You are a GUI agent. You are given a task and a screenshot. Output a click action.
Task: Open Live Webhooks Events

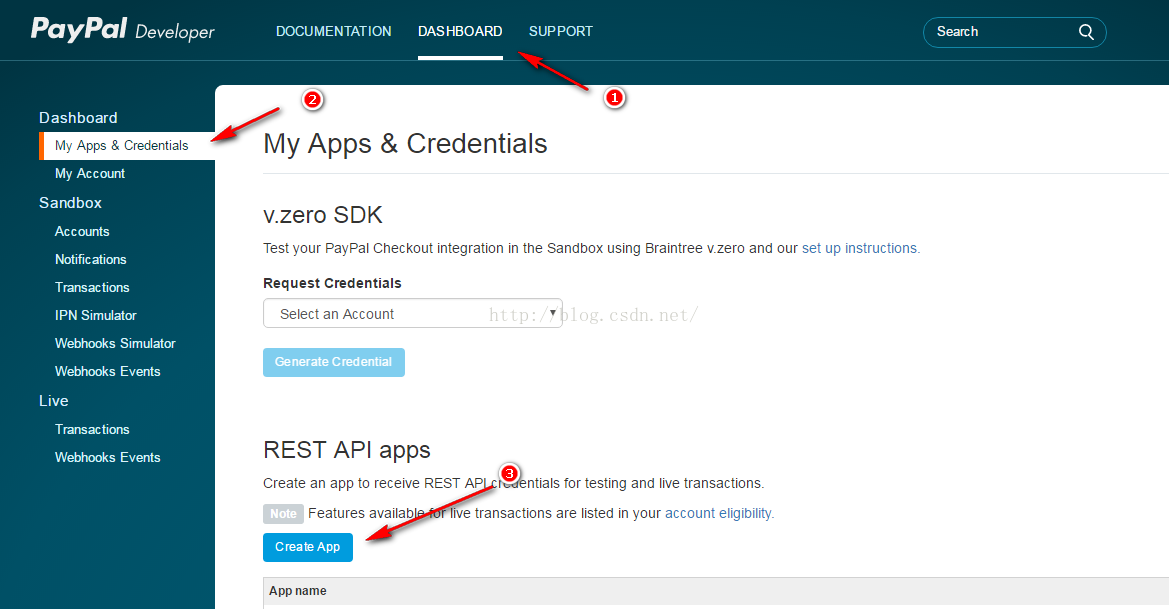click(108, 458)
